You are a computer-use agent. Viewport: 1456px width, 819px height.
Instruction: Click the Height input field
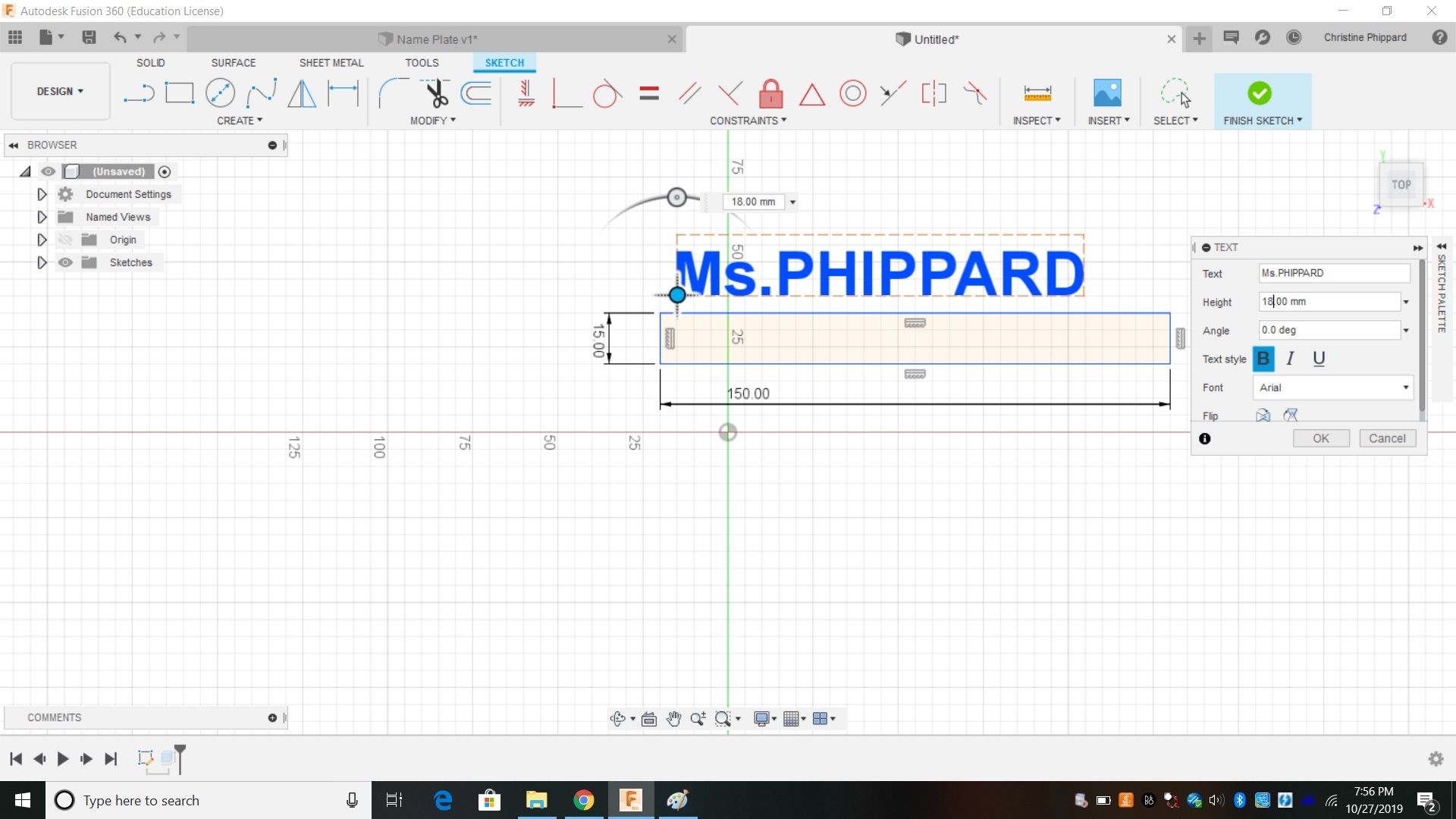coord(1328,302)
